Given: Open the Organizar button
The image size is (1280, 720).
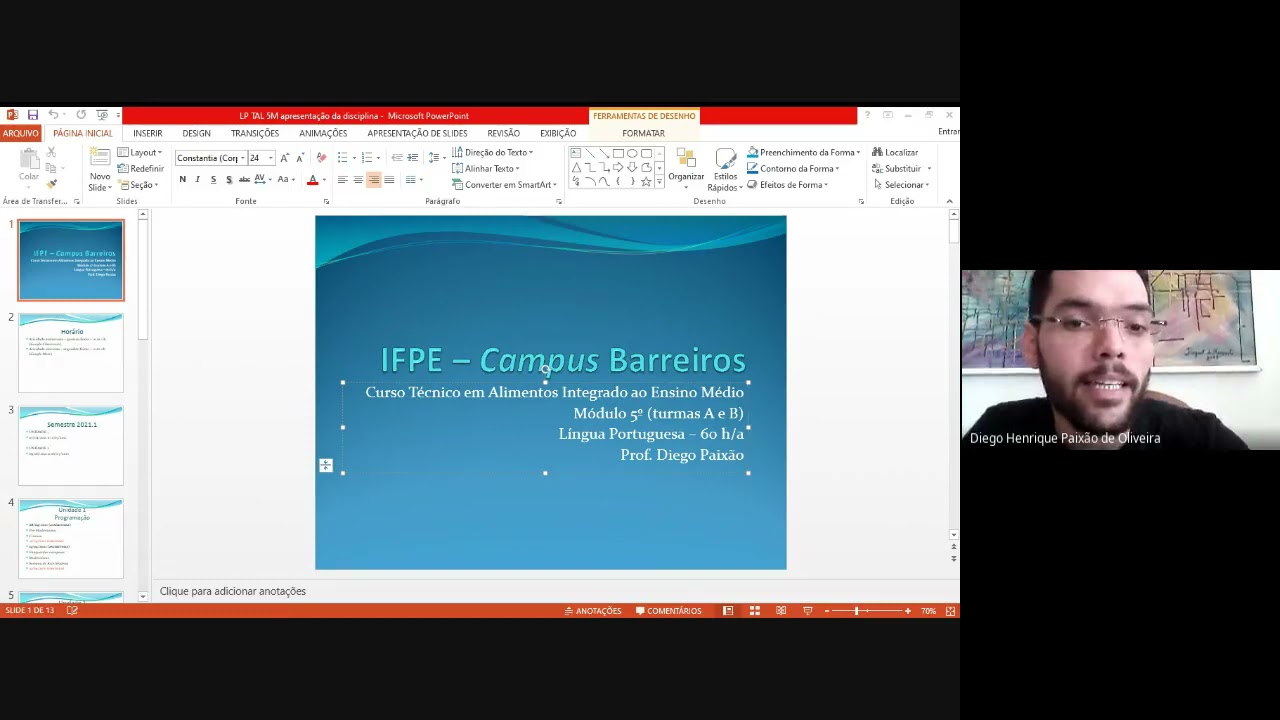Looking at the screenshot, I should coord(686,167).
